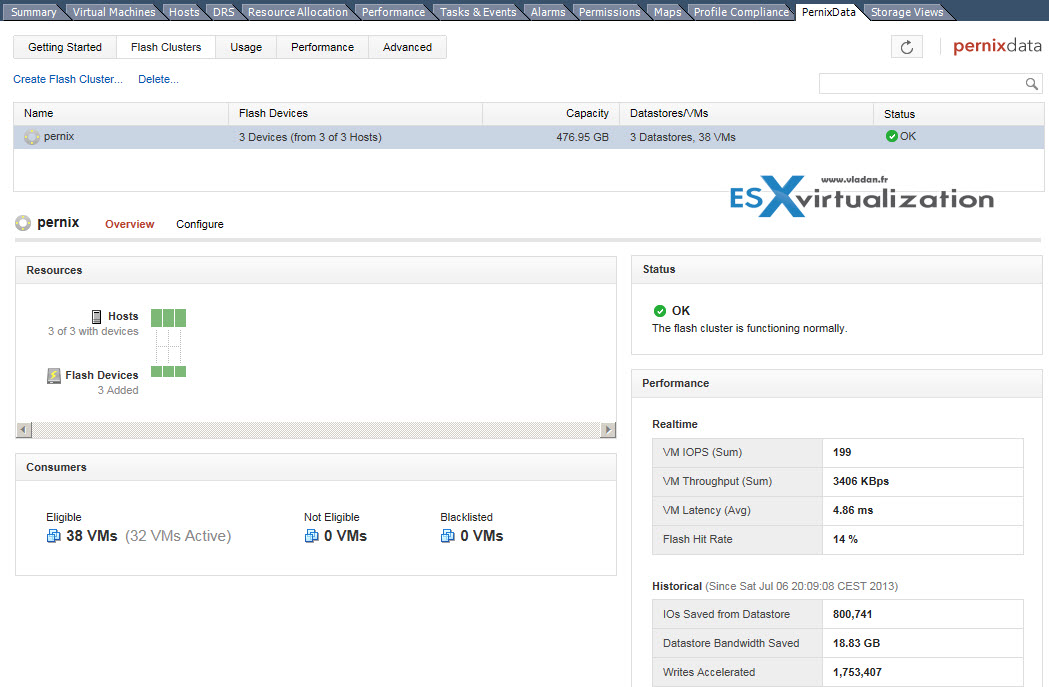1049x687 pixels.
Task: Click Resources scrollbar right arrow
Action: 607,429
